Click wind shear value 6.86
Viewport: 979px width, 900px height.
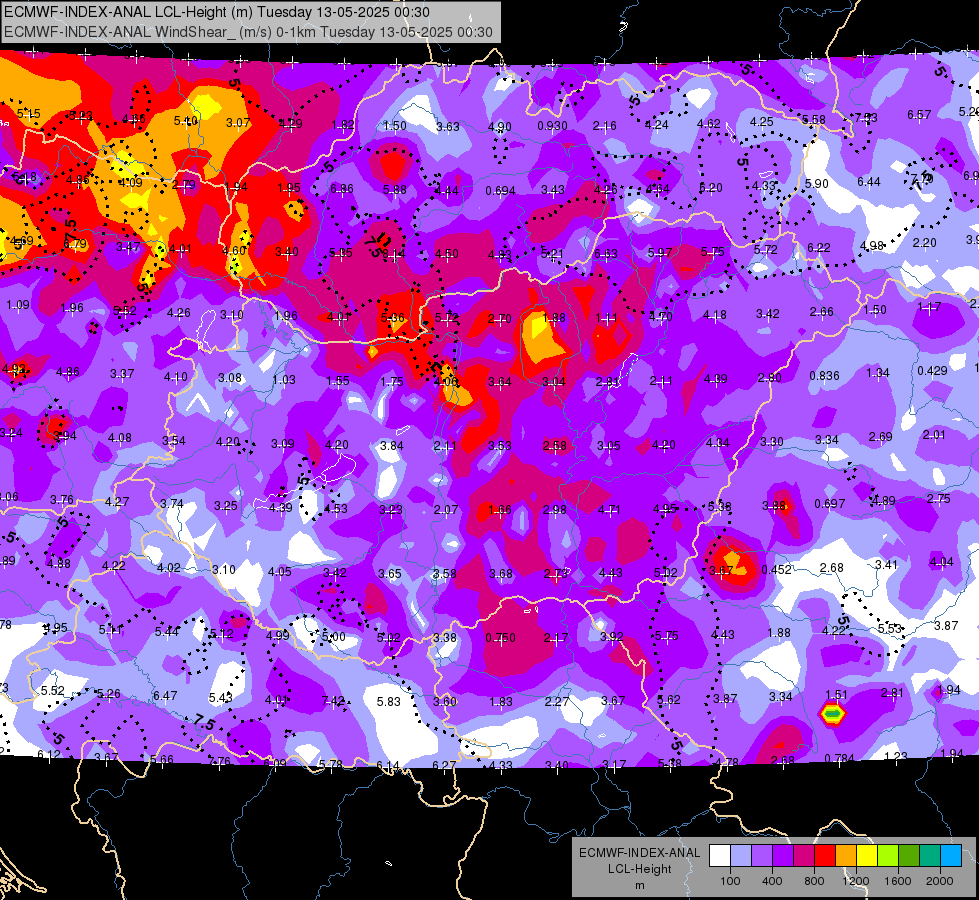342,188
